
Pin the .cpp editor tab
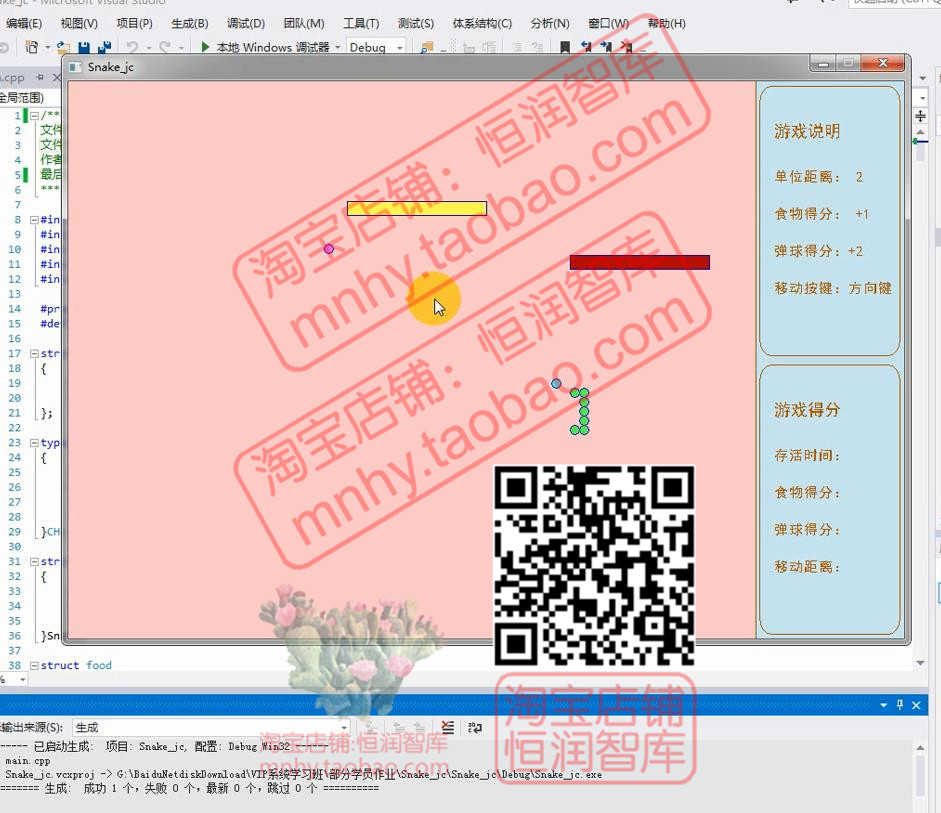[x=41, y=77]
